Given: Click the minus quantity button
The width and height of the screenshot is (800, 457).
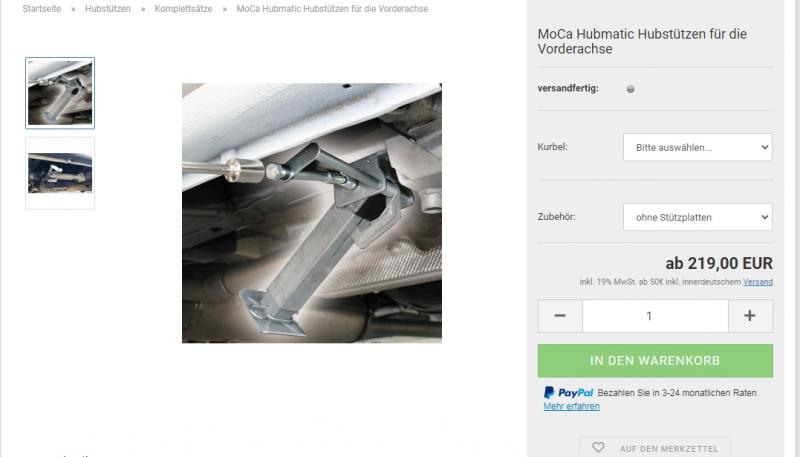Looking at the screenshot, I should tap(560, 316).
